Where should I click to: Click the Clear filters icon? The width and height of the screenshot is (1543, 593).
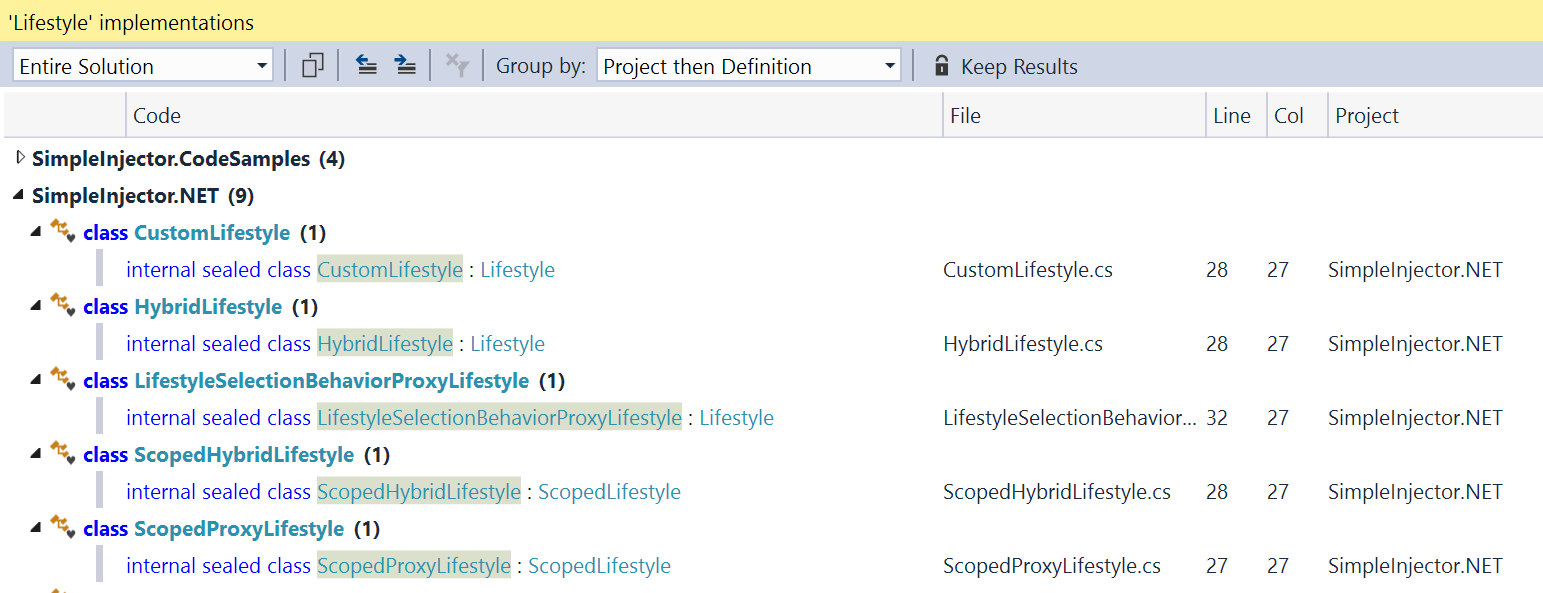[x=457, y=66]
